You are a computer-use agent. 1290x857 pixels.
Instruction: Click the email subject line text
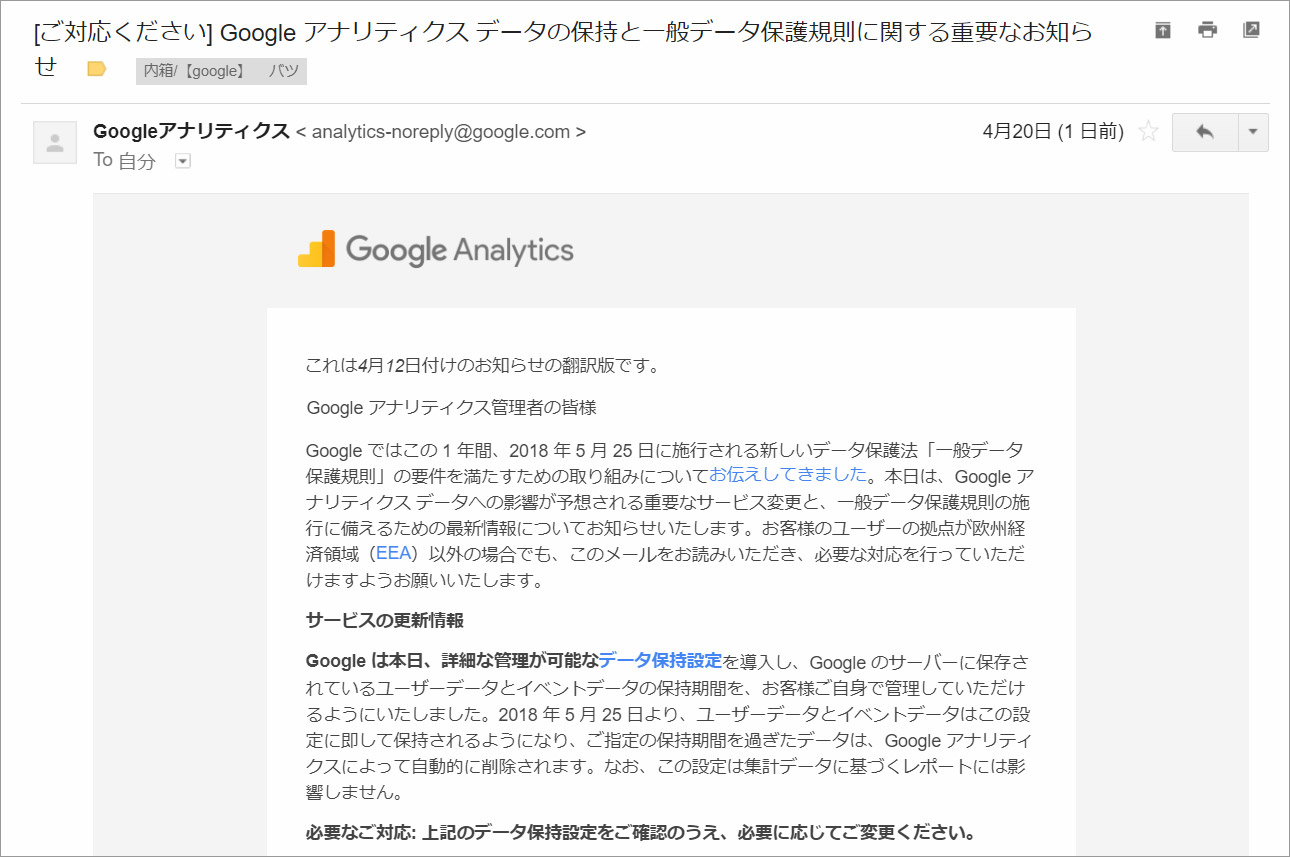(563, 49)
